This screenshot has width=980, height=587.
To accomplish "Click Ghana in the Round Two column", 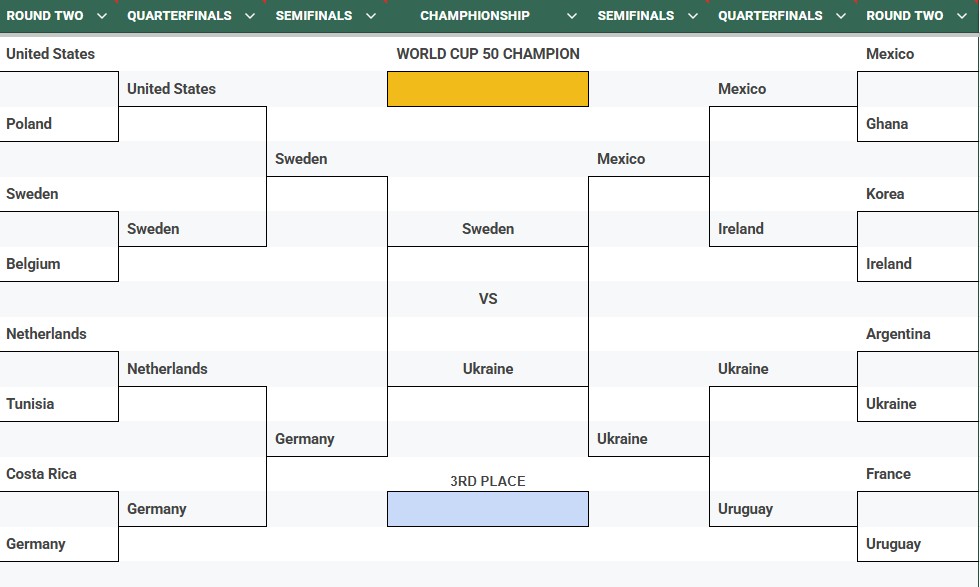I will pos(887,124).
